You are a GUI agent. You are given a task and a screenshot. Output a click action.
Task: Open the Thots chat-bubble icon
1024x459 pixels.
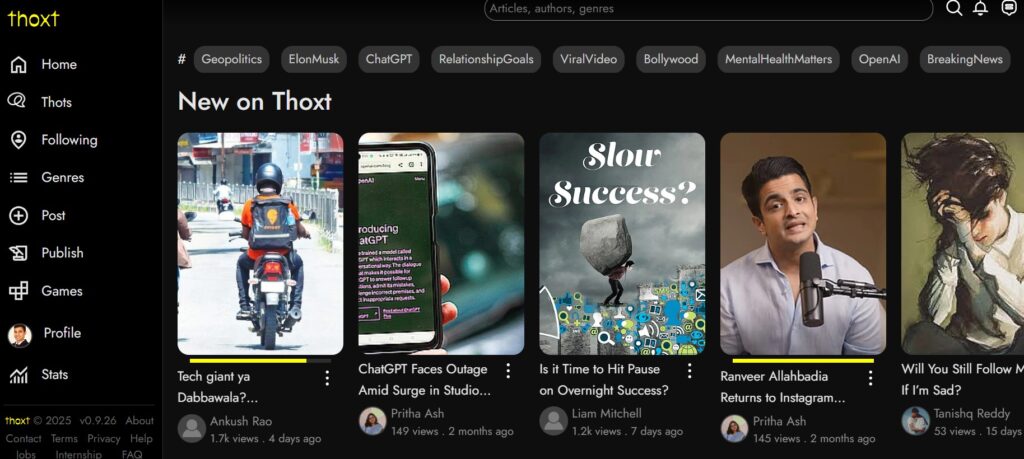tap(17, 101)
